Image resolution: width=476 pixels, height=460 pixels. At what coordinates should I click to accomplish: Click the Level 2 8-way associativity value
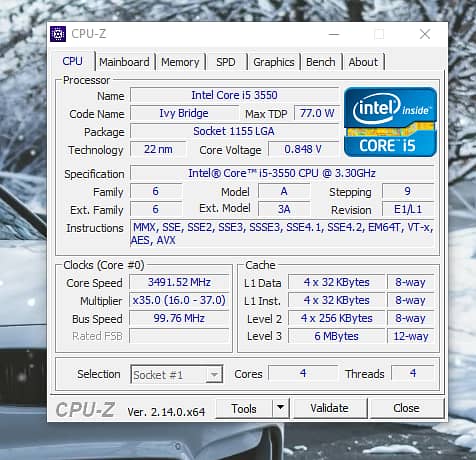click(x=411, y=318)
